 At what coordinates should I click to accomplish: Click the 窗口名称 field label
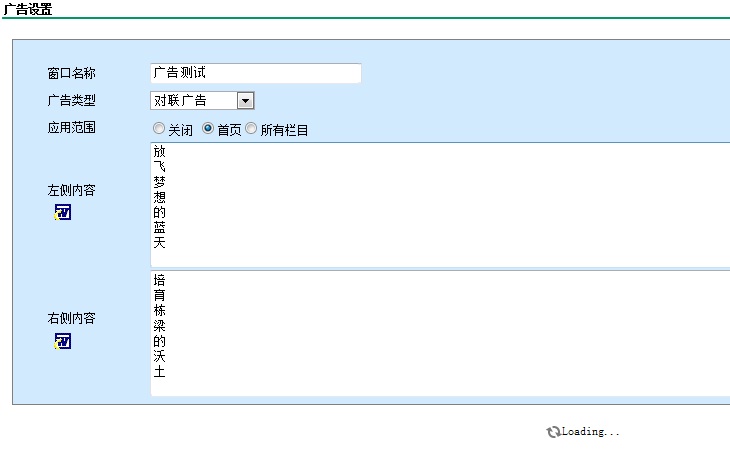click(x=71, y=73)
